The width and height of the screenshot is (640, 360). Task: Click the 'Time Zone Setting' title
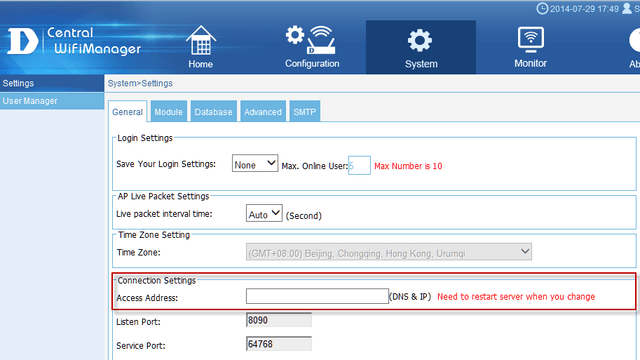[154, 235]
